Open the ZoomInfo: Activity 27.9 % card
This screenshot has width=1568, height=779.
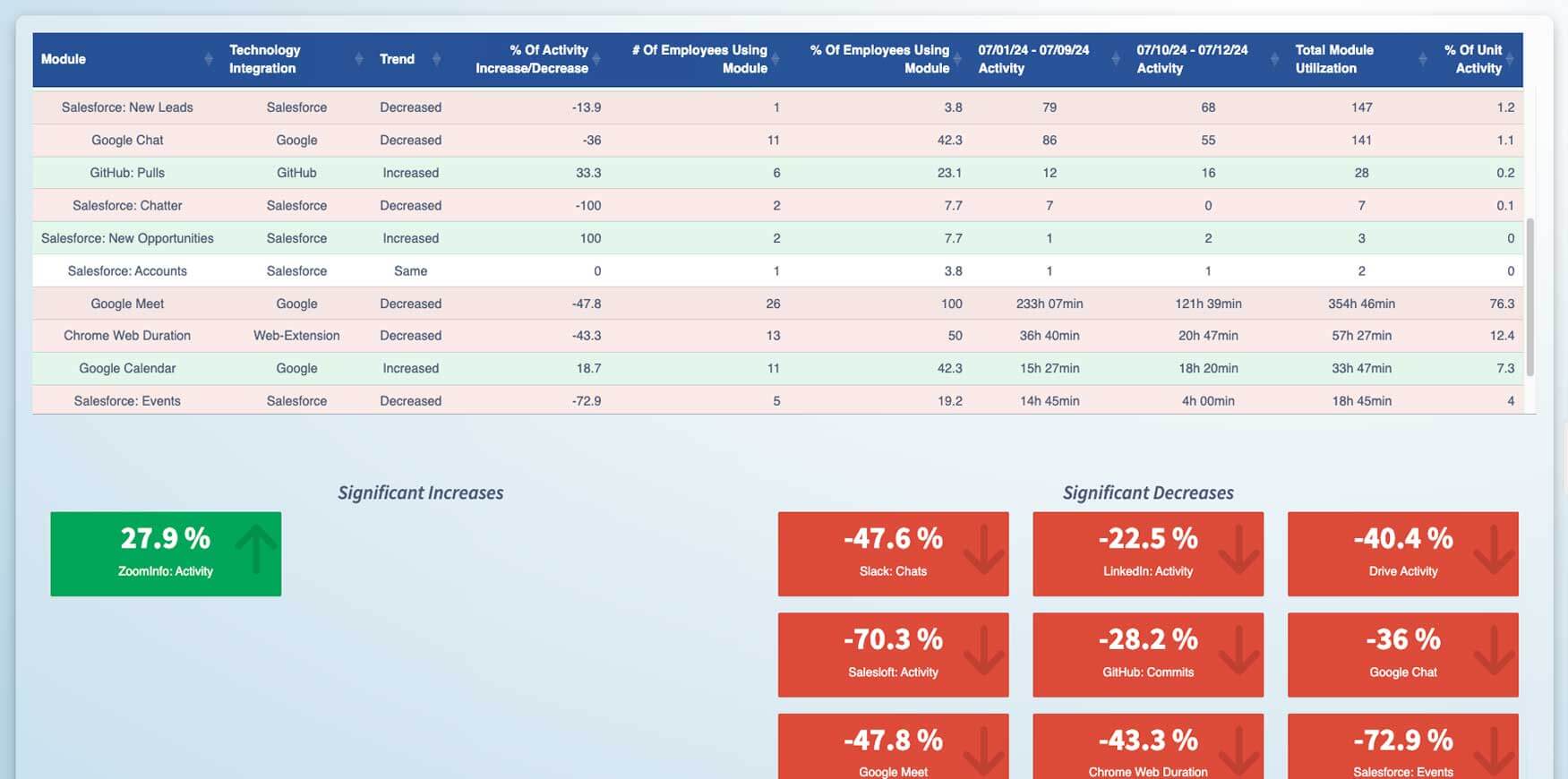click(166, 554)
